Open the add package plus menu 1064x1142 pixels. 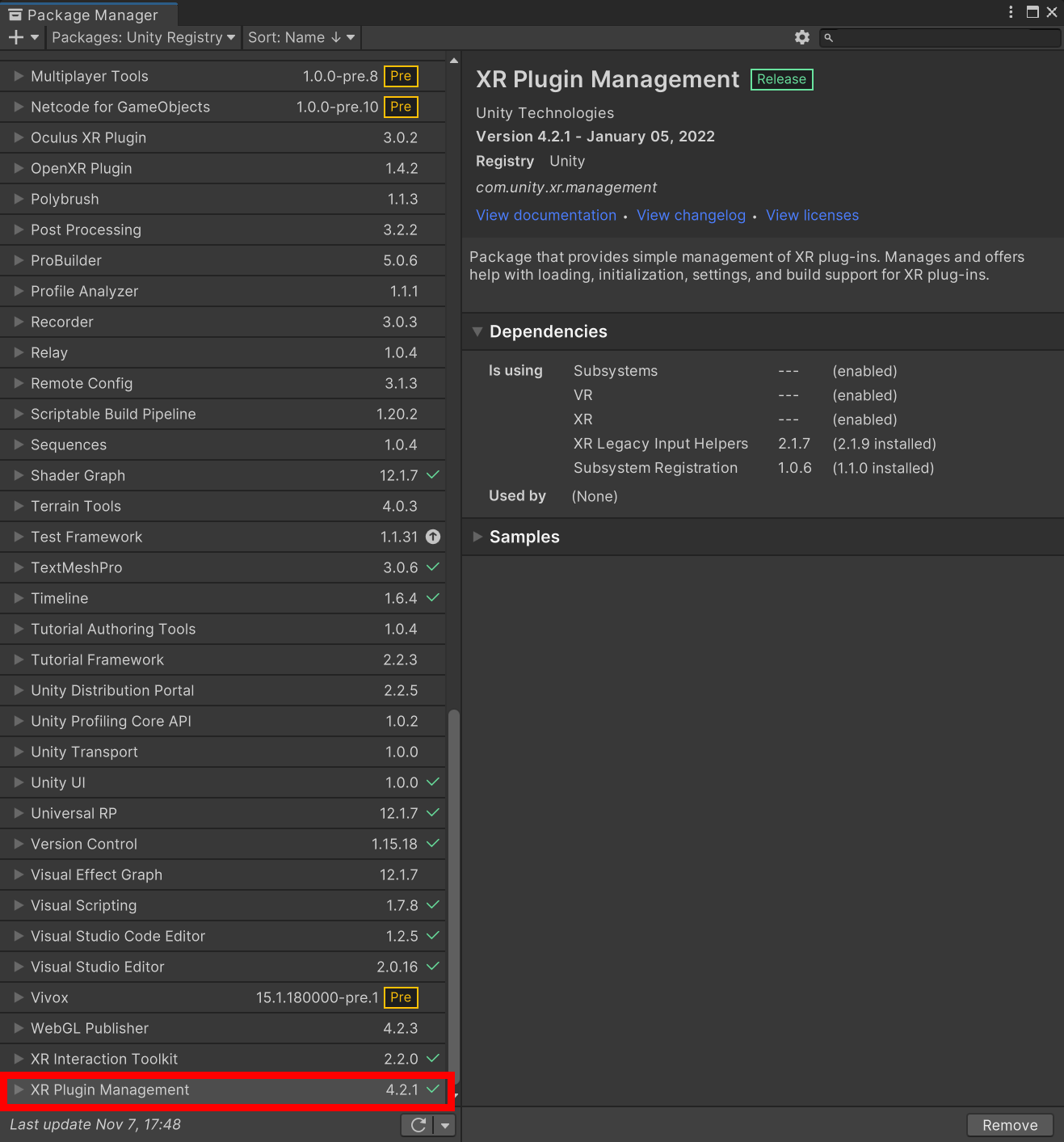(23, 37)
